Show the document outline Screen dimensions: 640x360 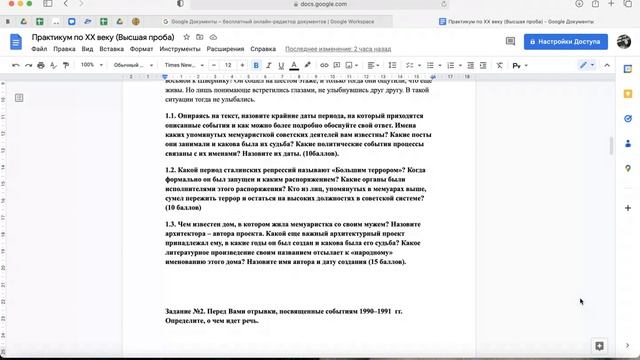click(19, 98)
